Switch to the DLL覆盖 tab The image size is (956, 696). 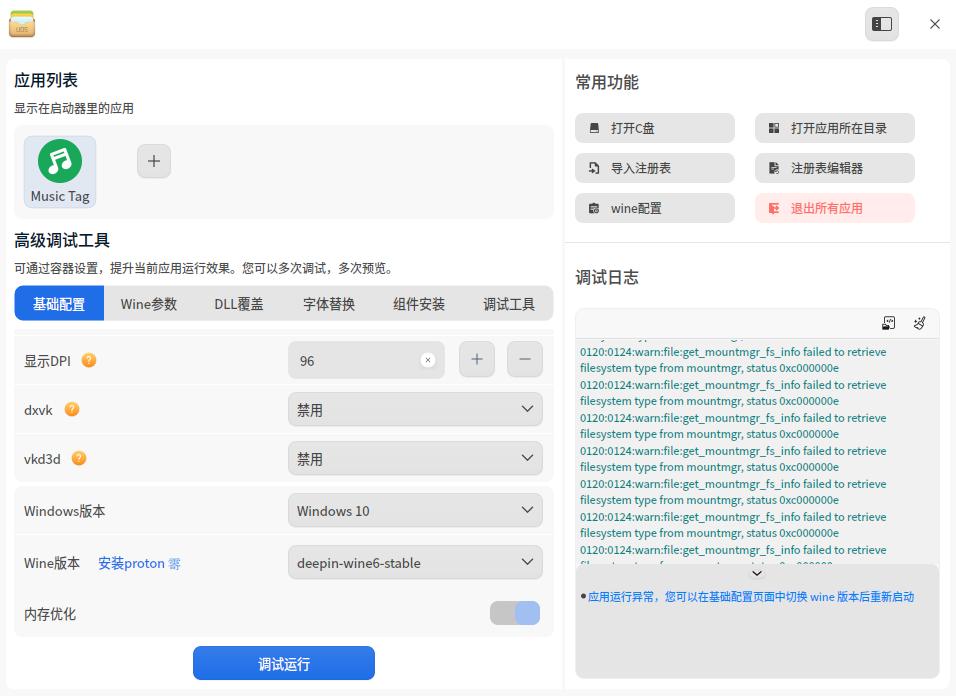pyautogui.click(x=239, y=304)
